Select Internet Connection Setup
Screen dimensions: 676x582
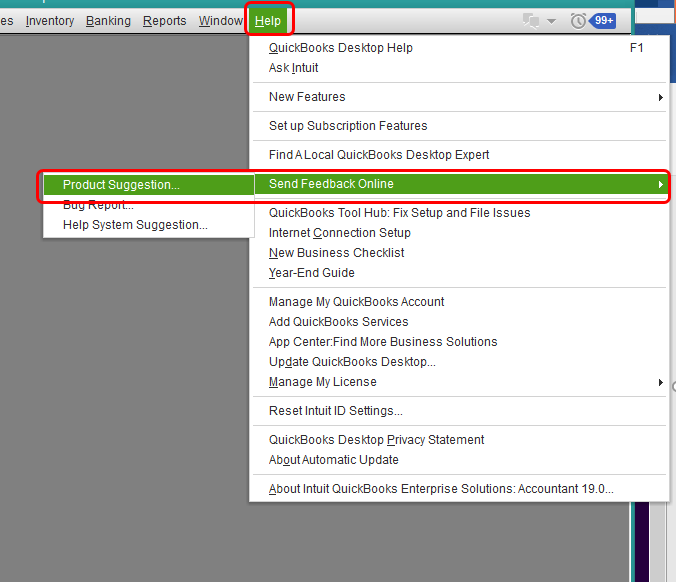460,232
